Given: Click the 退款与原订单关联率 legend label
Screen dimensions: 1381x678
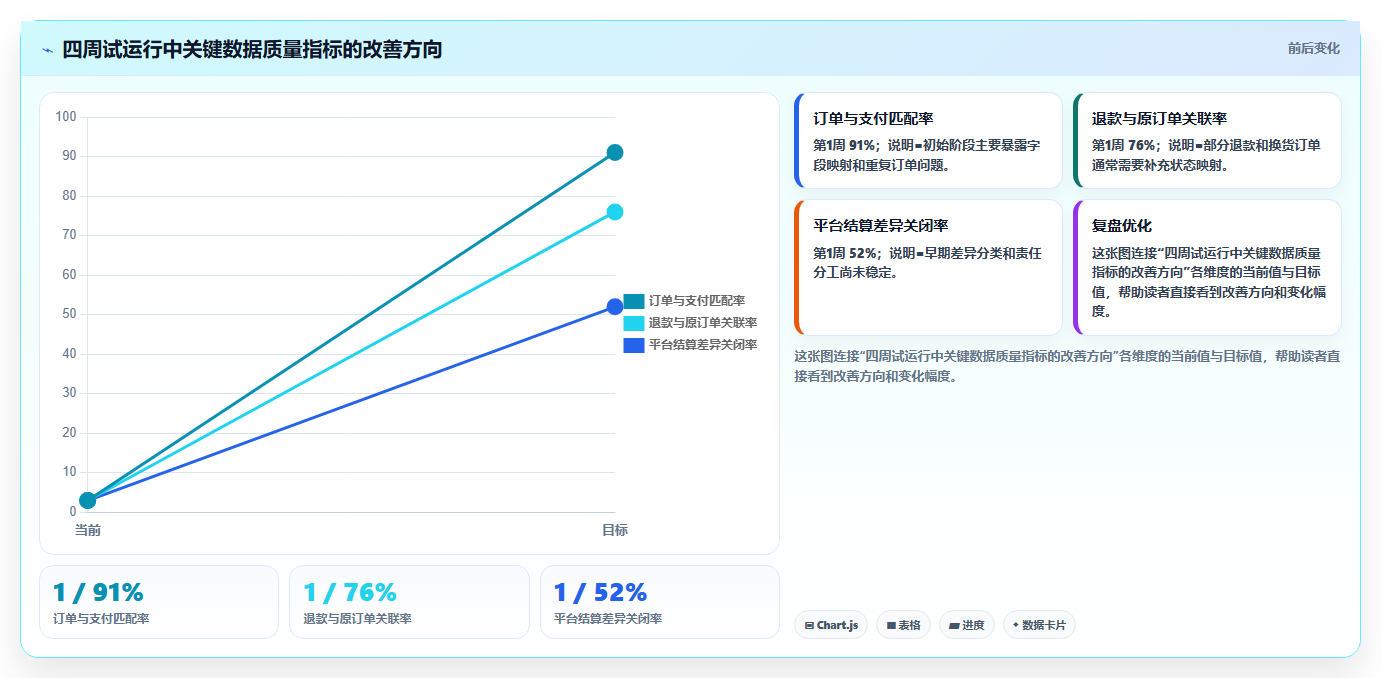Looking at the screenshot, I should pyautogui.click(x=703, y=323).
